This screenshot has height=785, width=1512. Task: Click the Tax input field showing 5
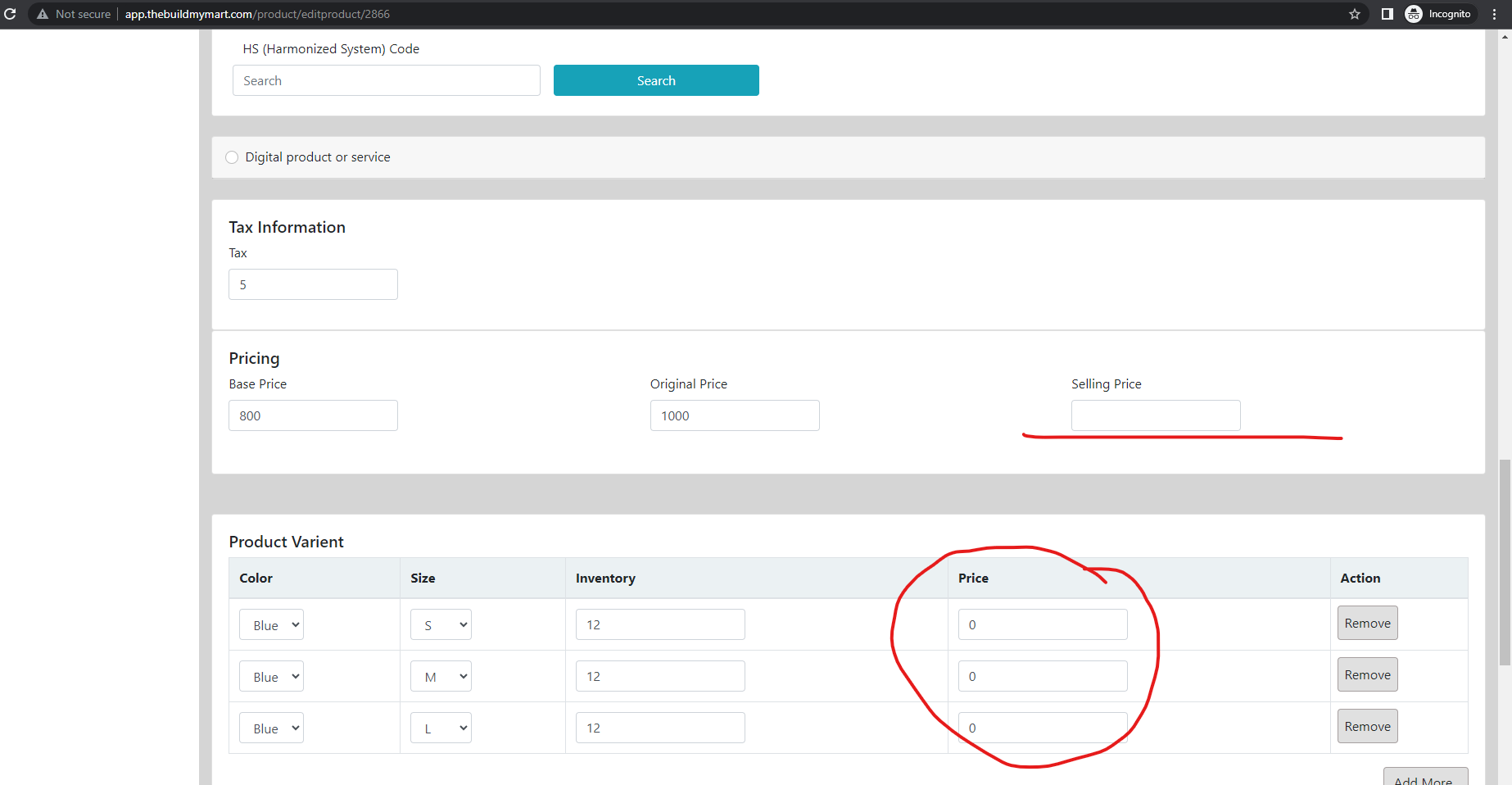pos(313,284)
